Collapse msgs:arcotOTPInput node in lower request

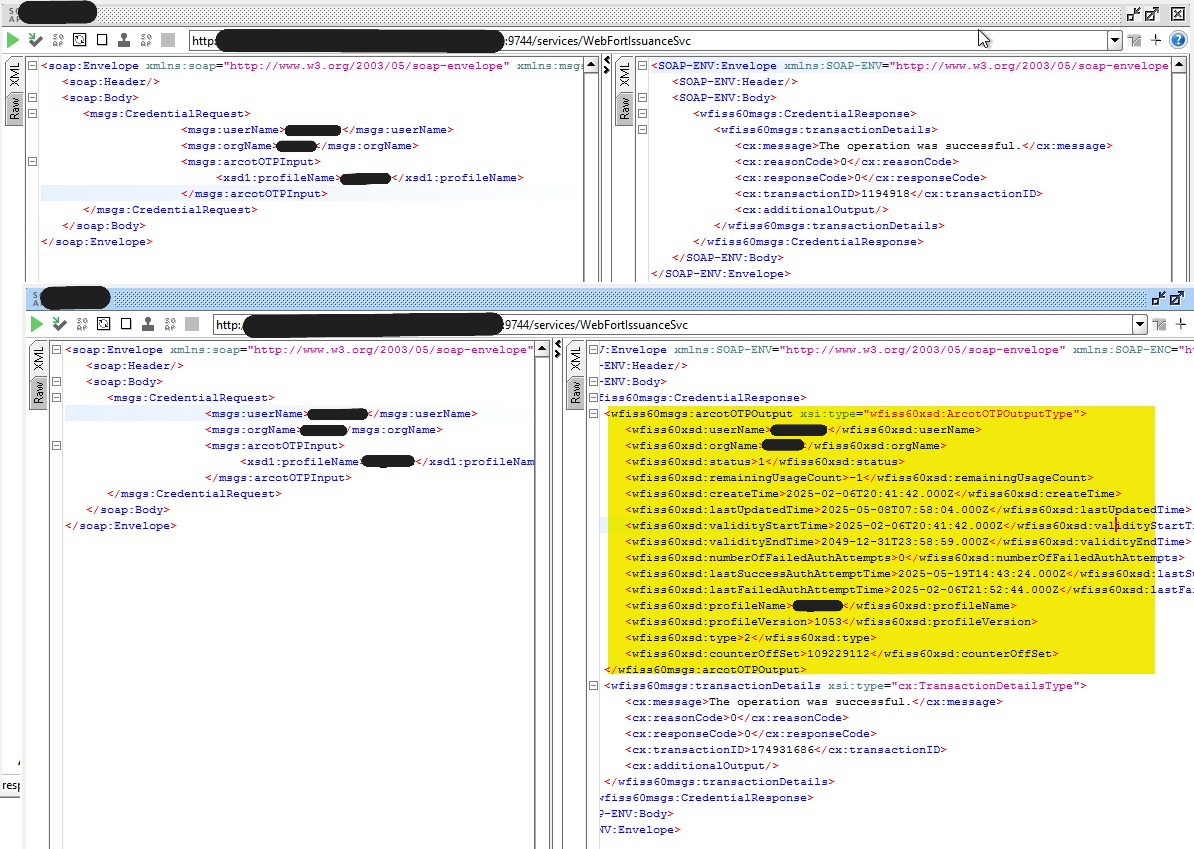point(56,445)
